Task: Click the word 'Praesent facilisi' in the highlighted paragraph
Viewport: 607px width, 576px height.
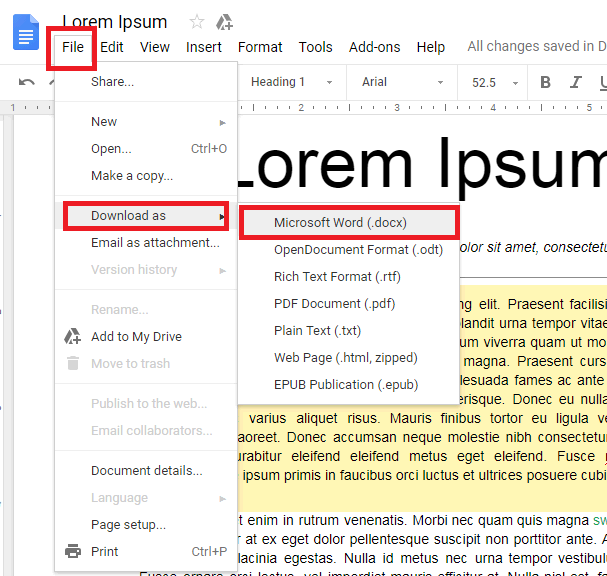Action: 557,304
